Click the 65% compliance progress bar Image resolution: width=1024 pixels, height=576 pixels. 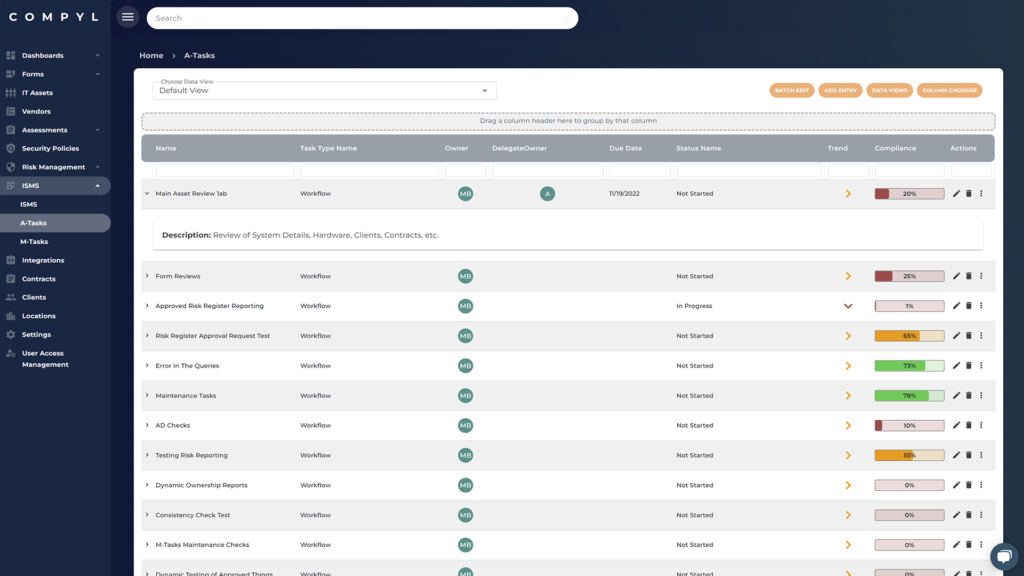click(x=909, y=336)
